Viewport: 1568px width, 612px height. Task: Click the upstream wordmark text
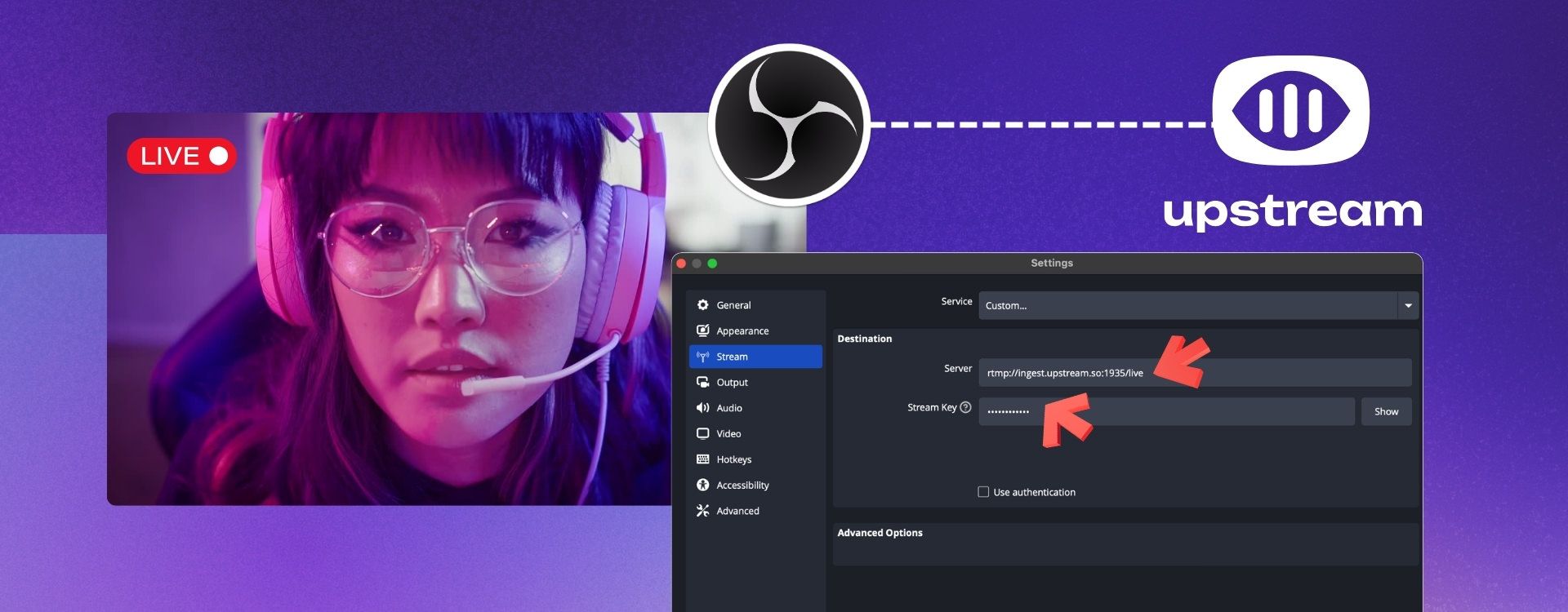coord(1293,212)
